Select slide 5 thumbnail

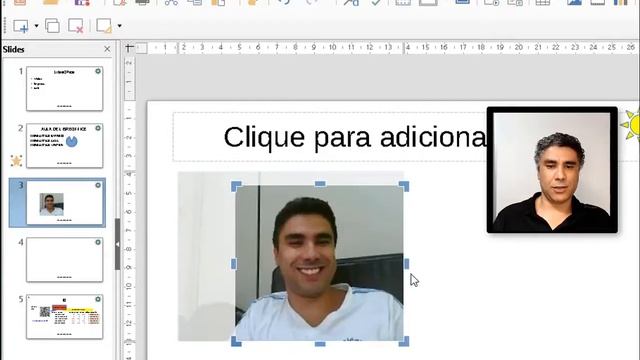coord(64,317)
